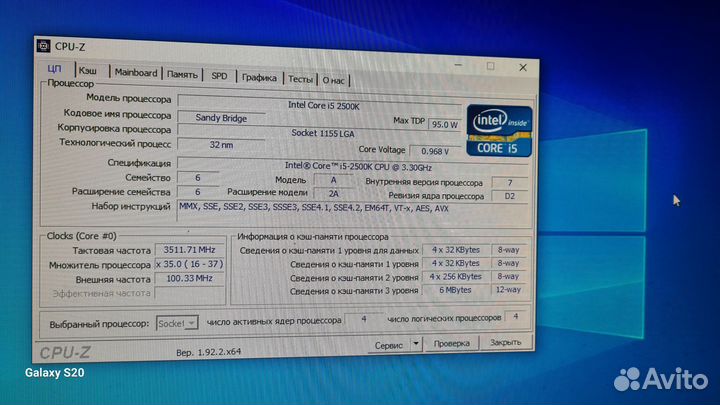Expand the Сервис dropdown arrow

(416, 344)
